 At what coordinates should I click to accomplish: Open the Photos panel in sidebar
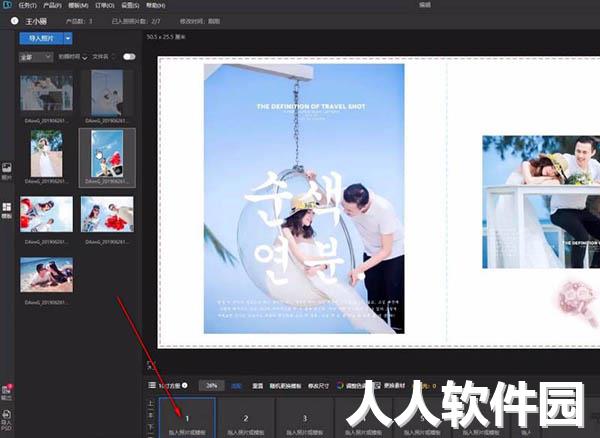pyautogui.click(x=7, y=171)
